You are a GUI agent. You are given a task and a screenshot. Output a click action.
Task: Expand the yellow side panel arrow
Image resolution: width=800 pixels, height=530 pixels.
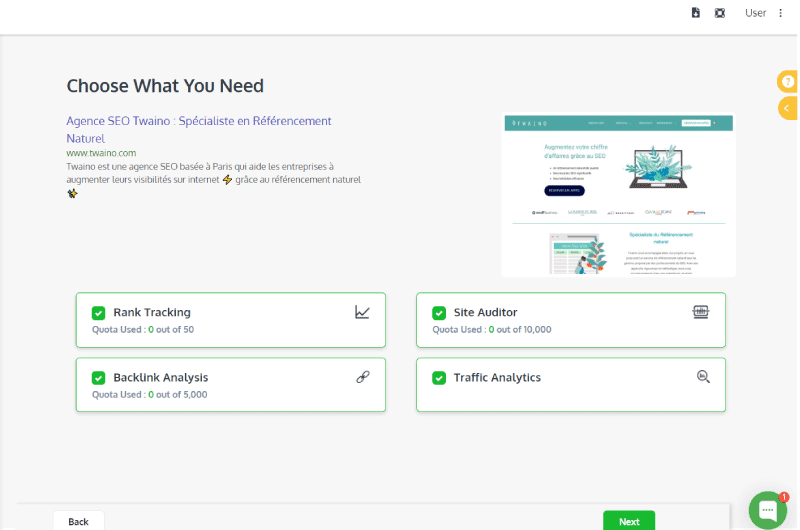(x=787, y=109)
